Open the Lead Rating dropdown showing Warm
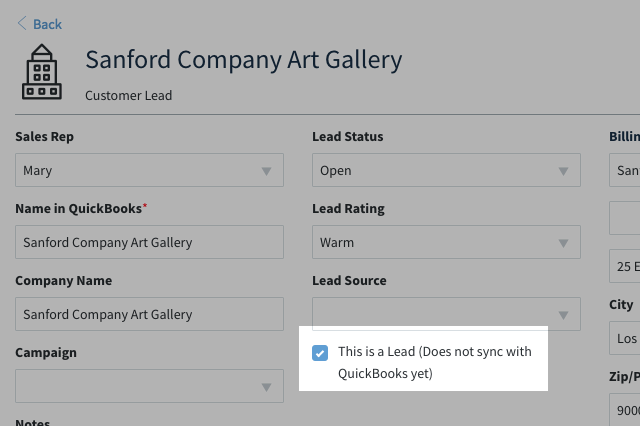The height and width of the screenshot is (426, 640). [446, 242]
